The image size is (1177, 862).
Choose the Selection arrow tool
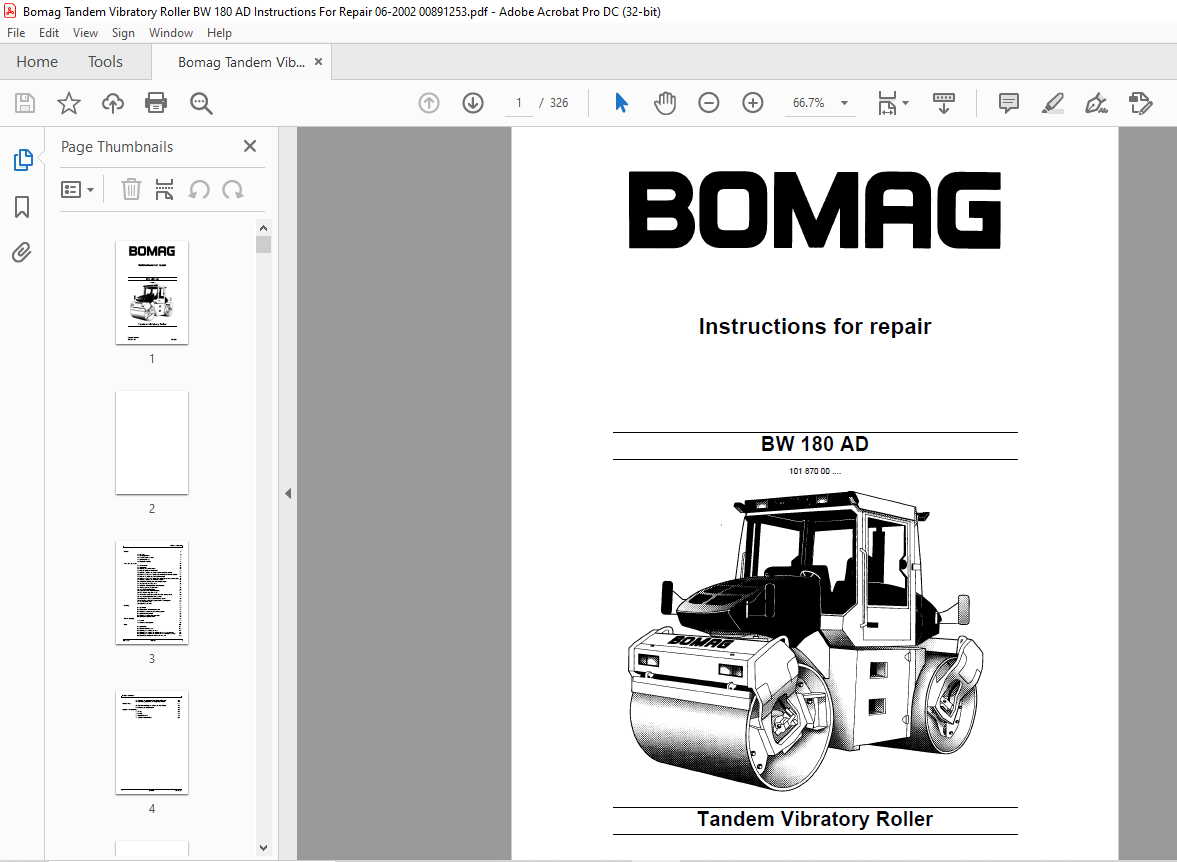click(621, 103)
